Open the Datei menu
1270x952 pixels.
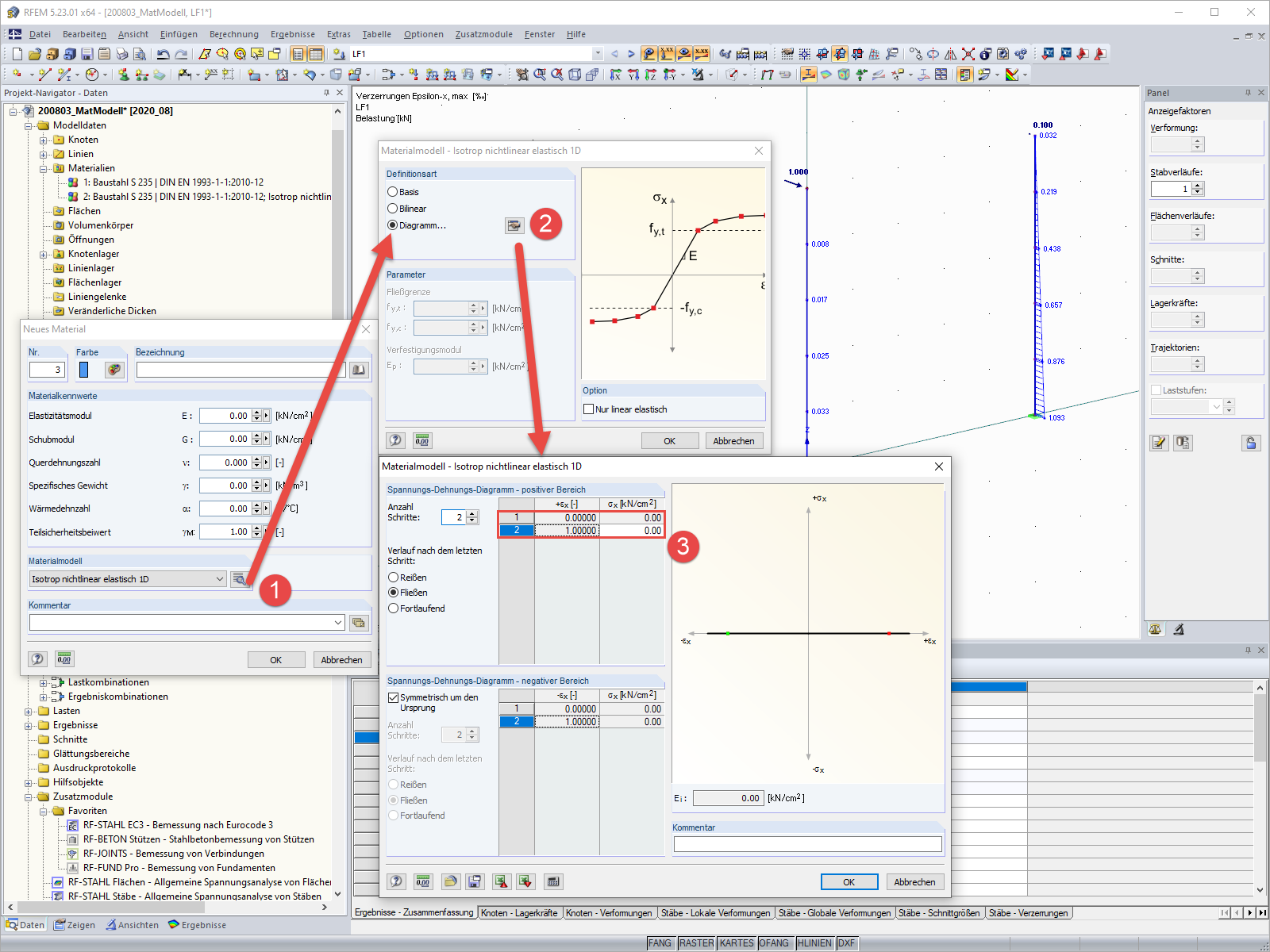tap(40, 34)
